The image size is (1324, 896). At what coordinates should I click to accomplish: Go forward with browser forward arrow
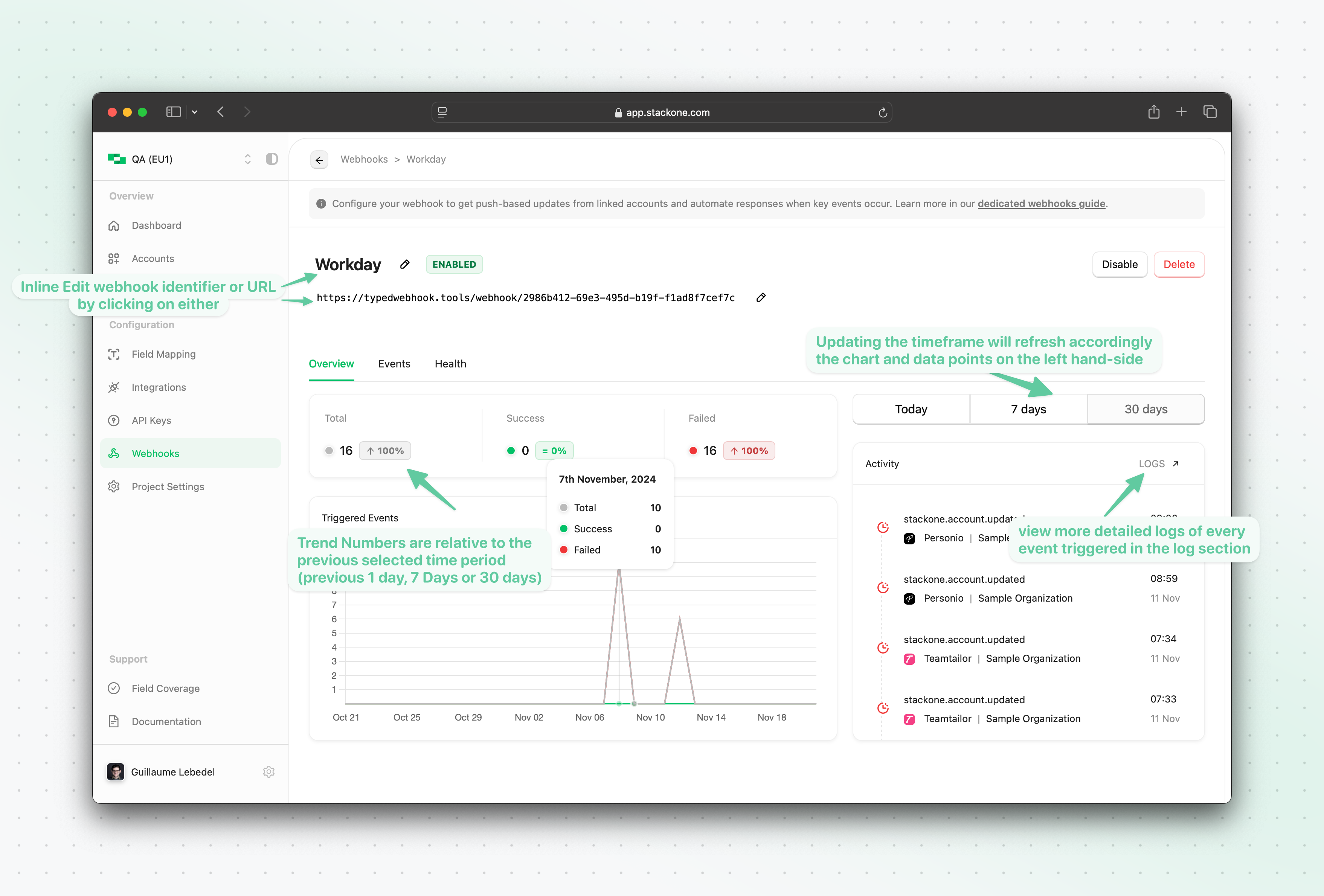click(247, 112)
